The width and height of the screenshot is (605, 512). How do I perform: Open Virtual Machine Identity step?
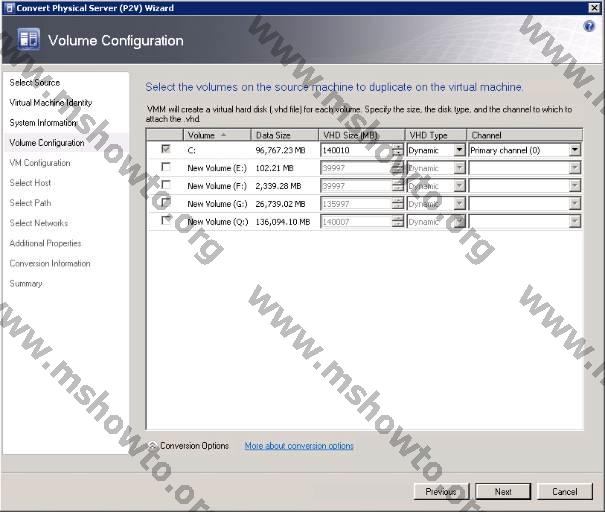[x=51, y=103]
